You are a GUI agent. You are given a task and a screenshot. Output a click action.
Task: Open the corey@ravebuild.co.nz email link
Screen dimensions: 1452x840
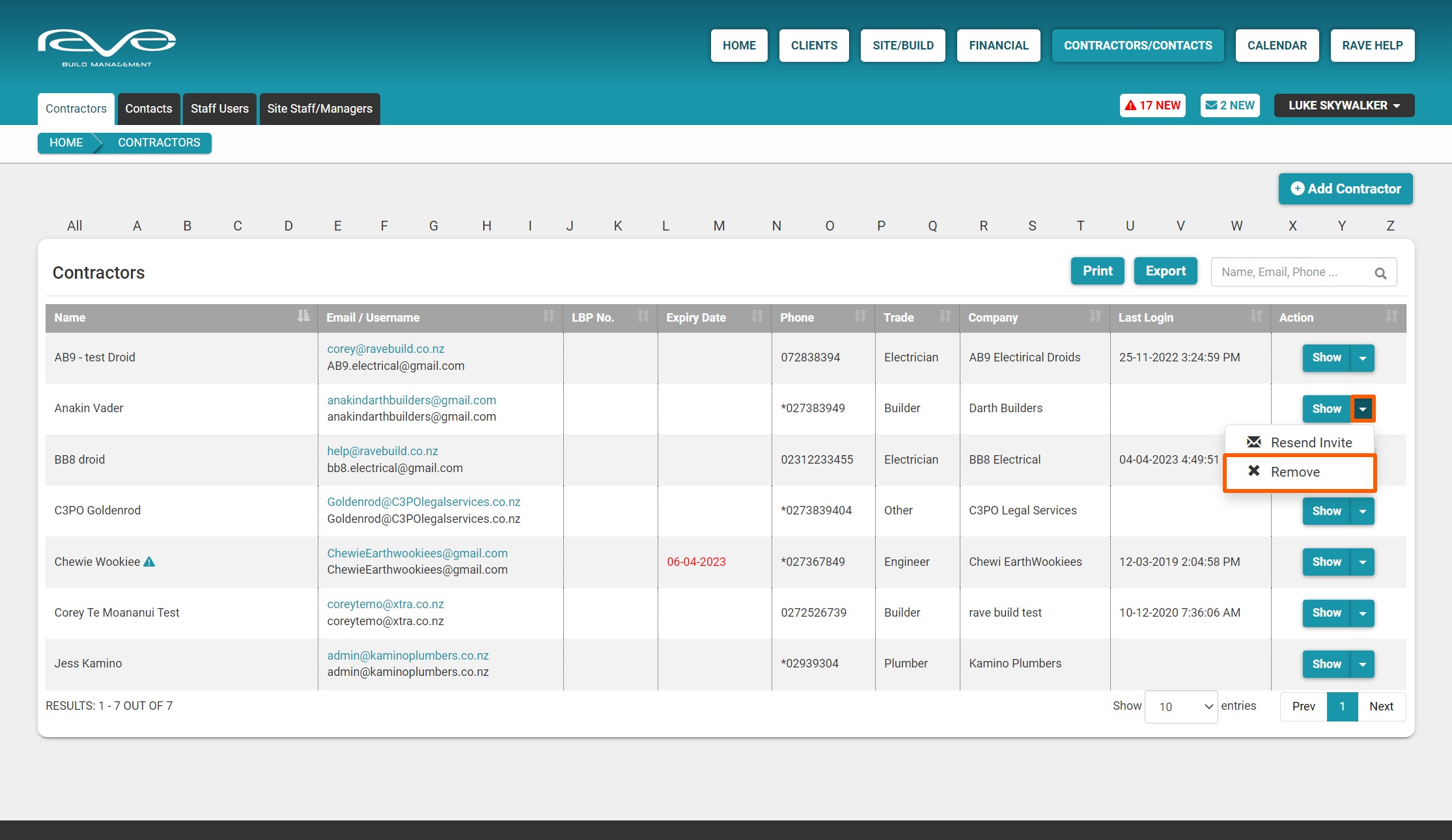(385, 349)
